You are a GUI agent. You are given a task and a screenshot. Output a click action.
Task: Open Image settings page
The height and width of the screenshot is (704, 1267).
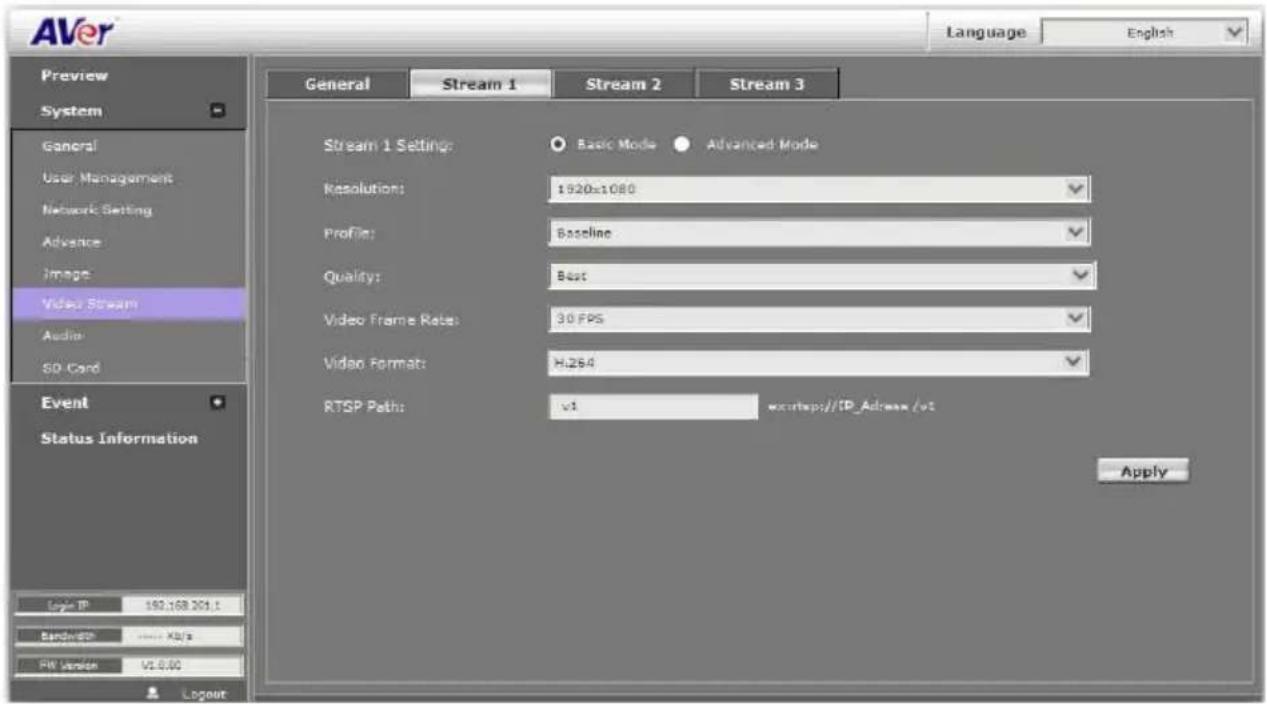click(x=66, y=273)
